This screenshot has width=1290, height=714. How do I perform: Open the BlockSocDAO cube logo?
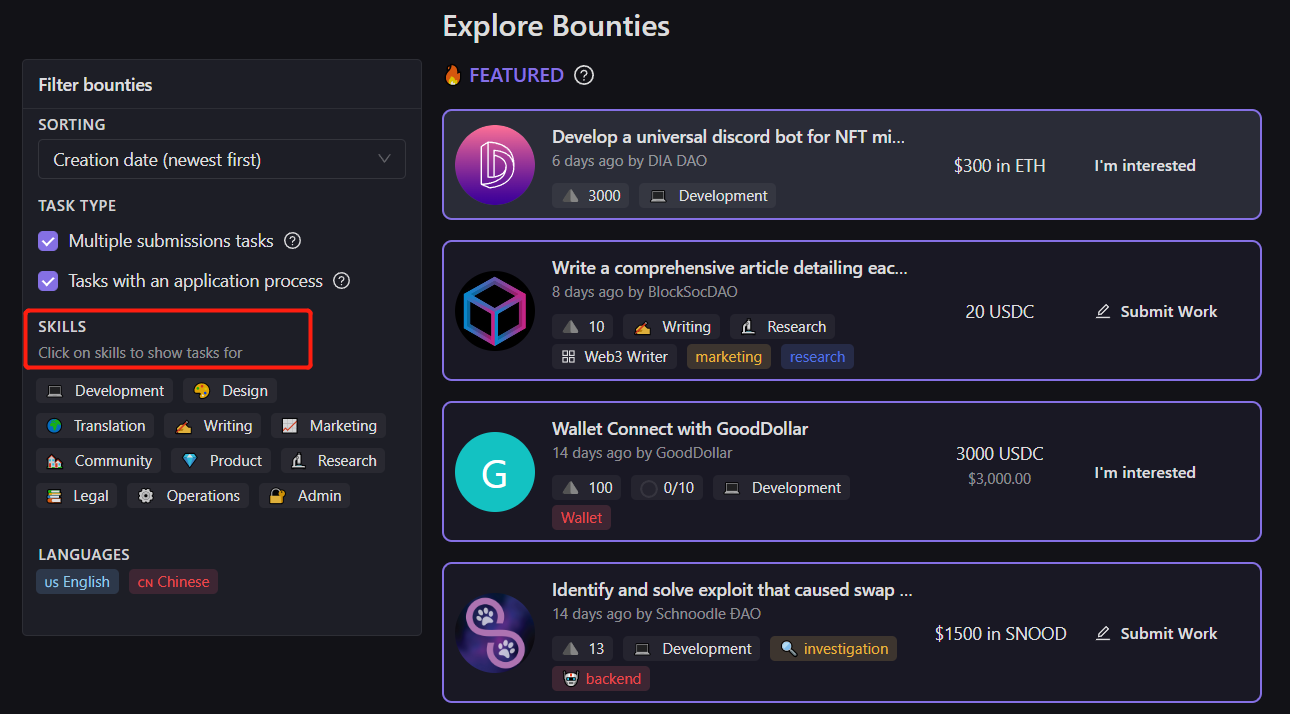(495, 311)
